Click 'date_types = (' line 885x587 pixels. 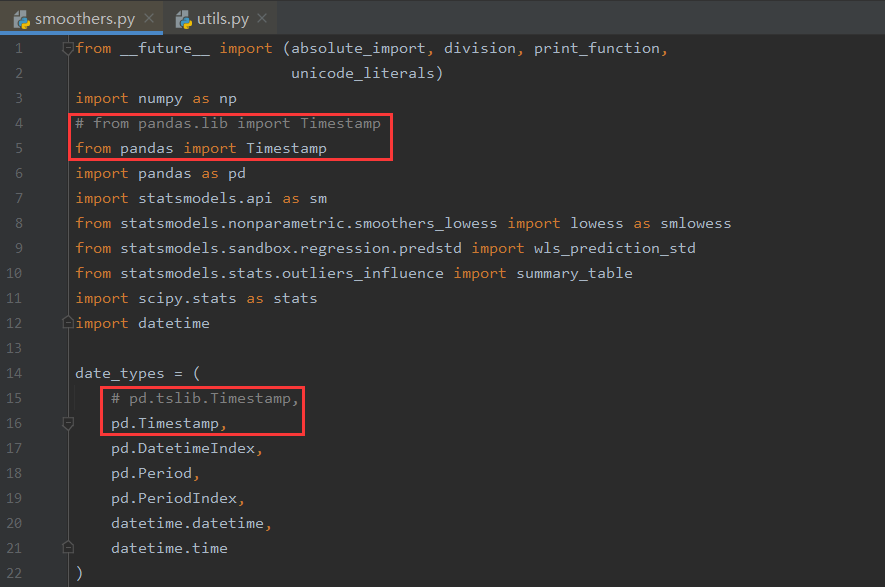point(137,373)
